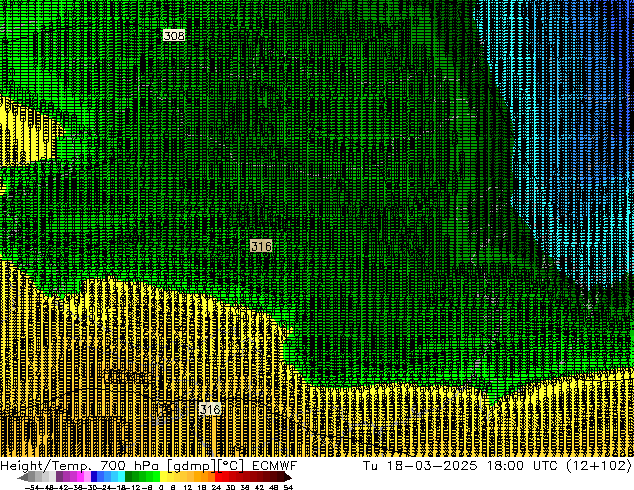The image size is (634, 490).
Task: Click the gray left arrow legend end
Action: (22, 477)
